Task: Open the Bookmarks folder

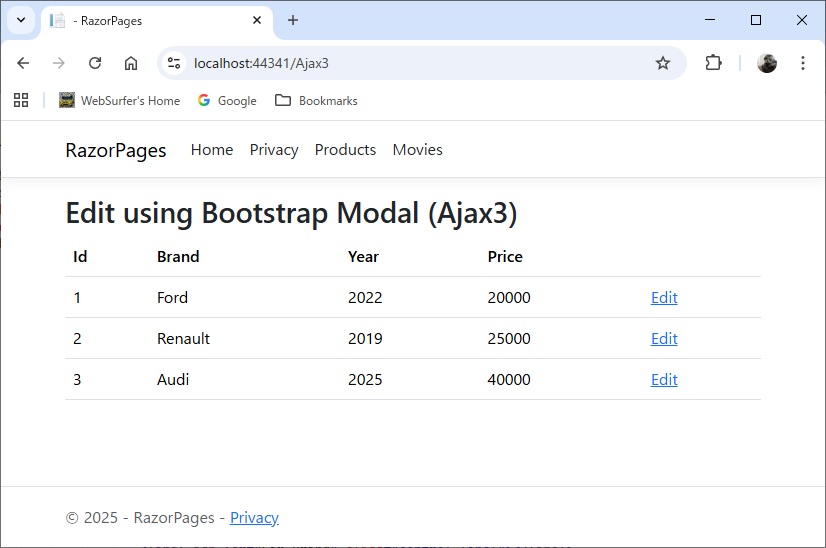Action: coord(316,100)
